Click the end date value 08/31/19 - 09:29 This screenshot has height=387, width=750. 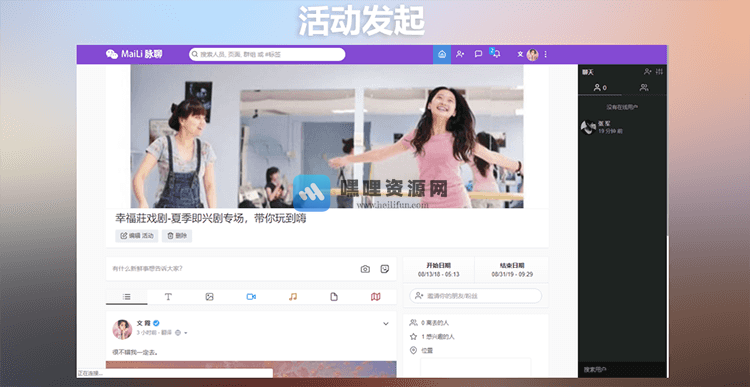[x=512, y=275]
